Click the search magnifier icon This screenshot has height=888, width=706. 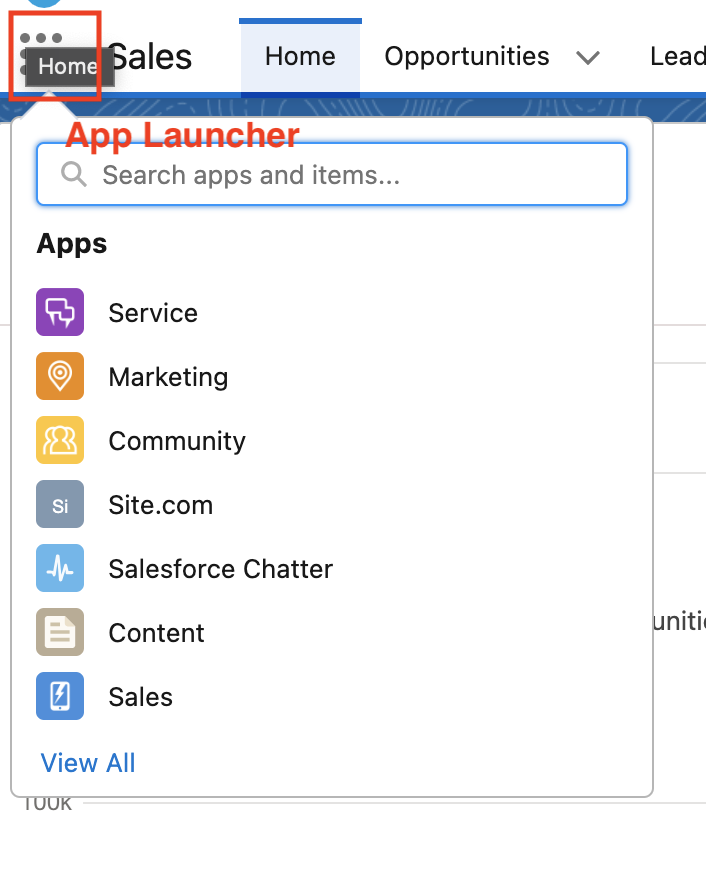74,174
